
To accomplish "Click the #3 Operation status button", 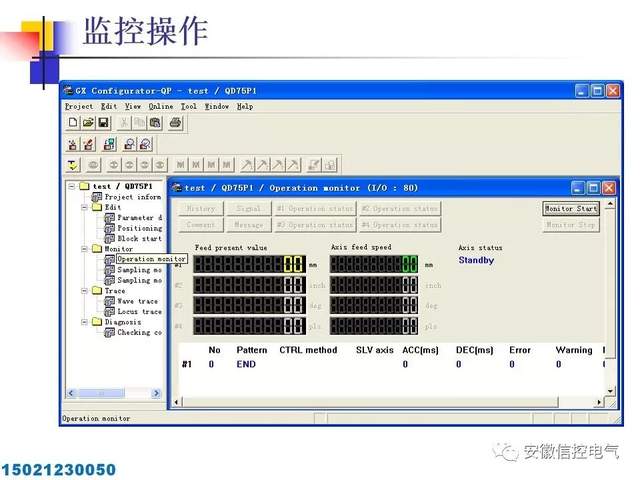I will tap(315, 225).
